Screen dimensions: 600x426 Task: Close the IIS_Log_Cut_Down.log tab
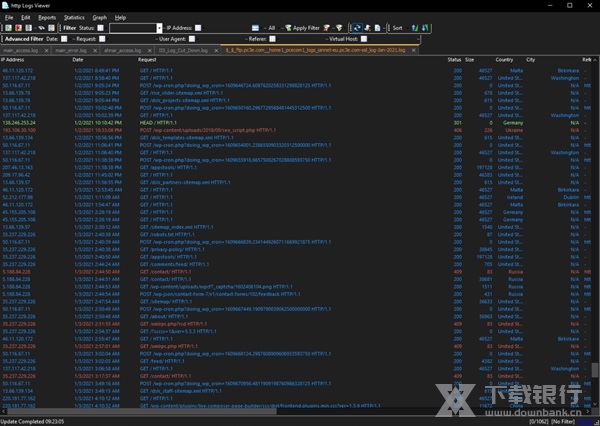pos(216,51)
